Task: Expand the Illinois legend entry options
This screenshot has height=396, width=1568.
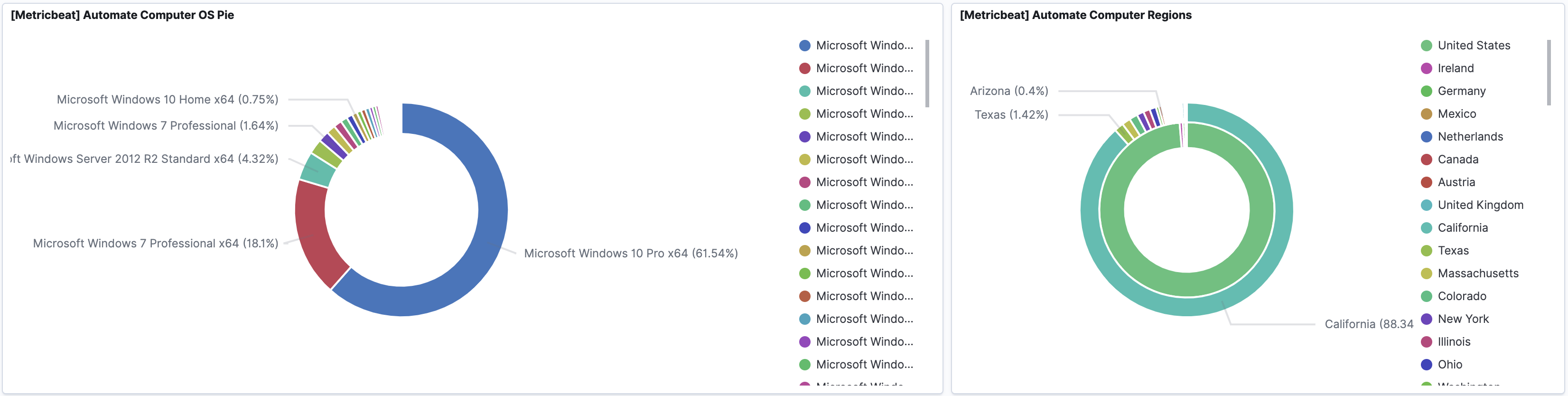Action: tap(1454, 342)
